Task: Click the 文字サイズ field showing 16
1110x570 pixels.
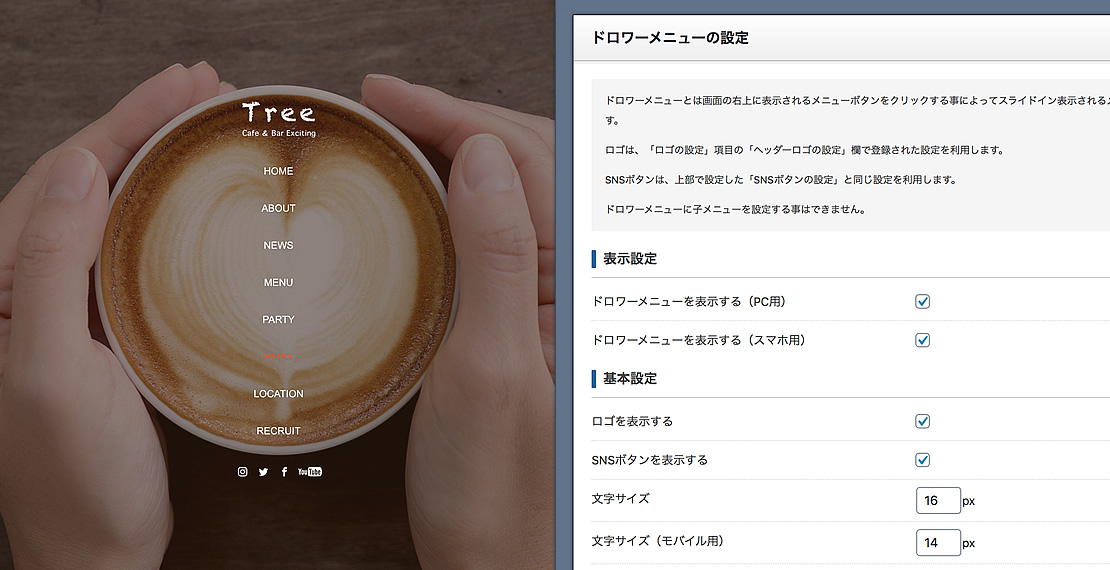Action: pyautogui.click(x=938, y=501)
